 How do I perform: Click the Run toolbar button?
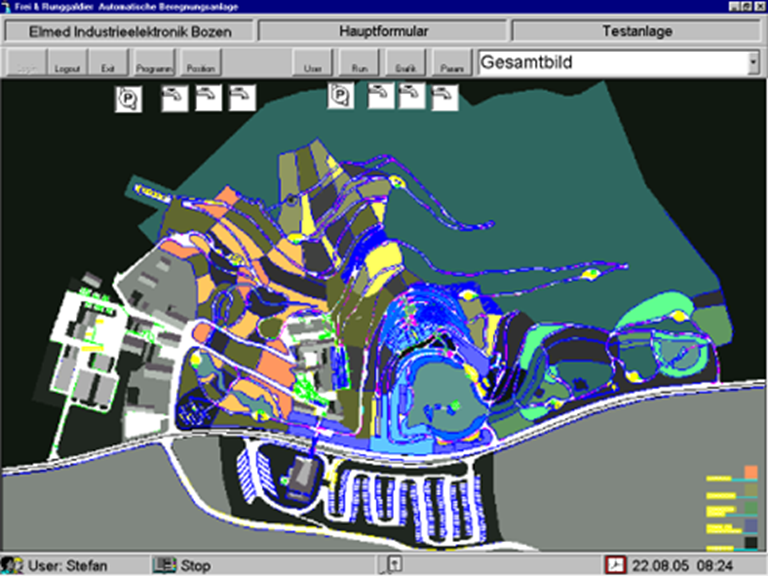[x=360, y=62]
